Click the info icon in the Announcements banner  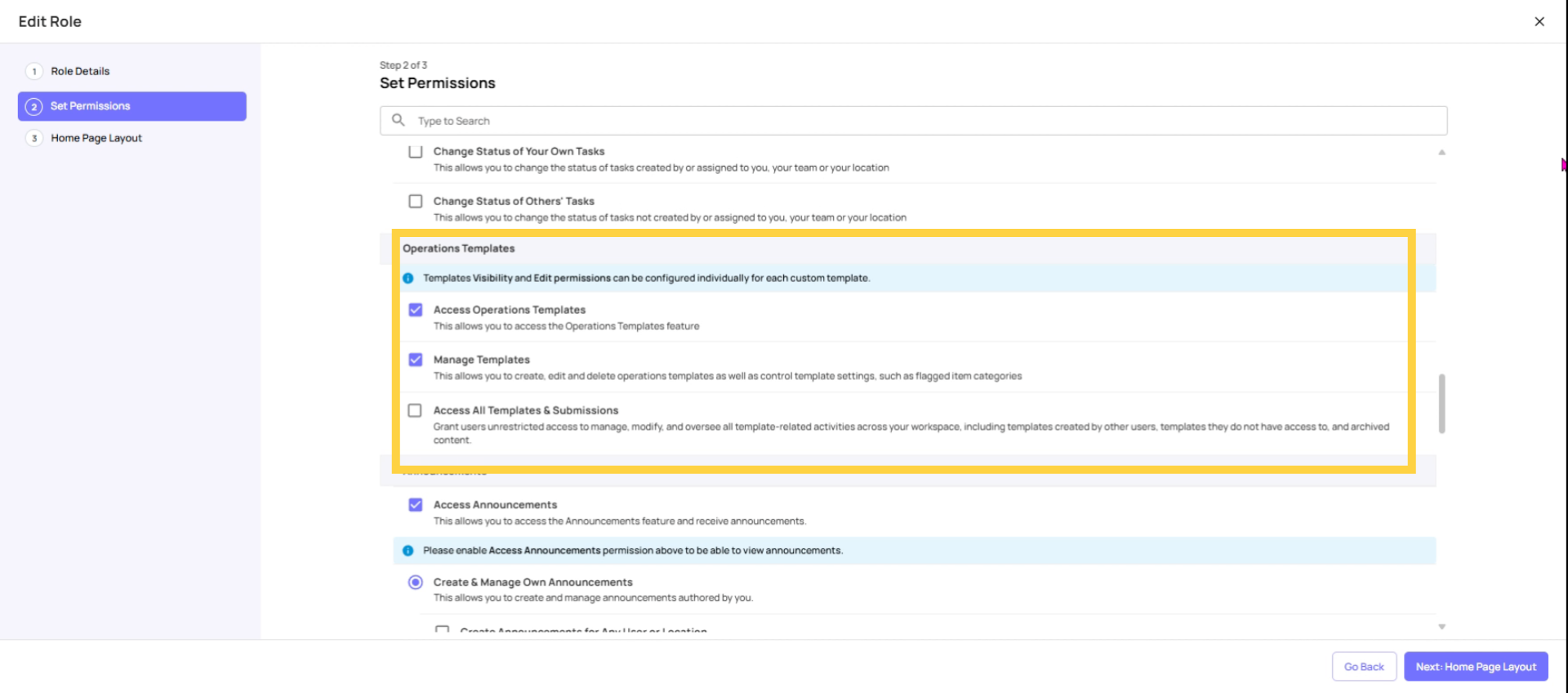pyautogui.click(x=408, y=550)
